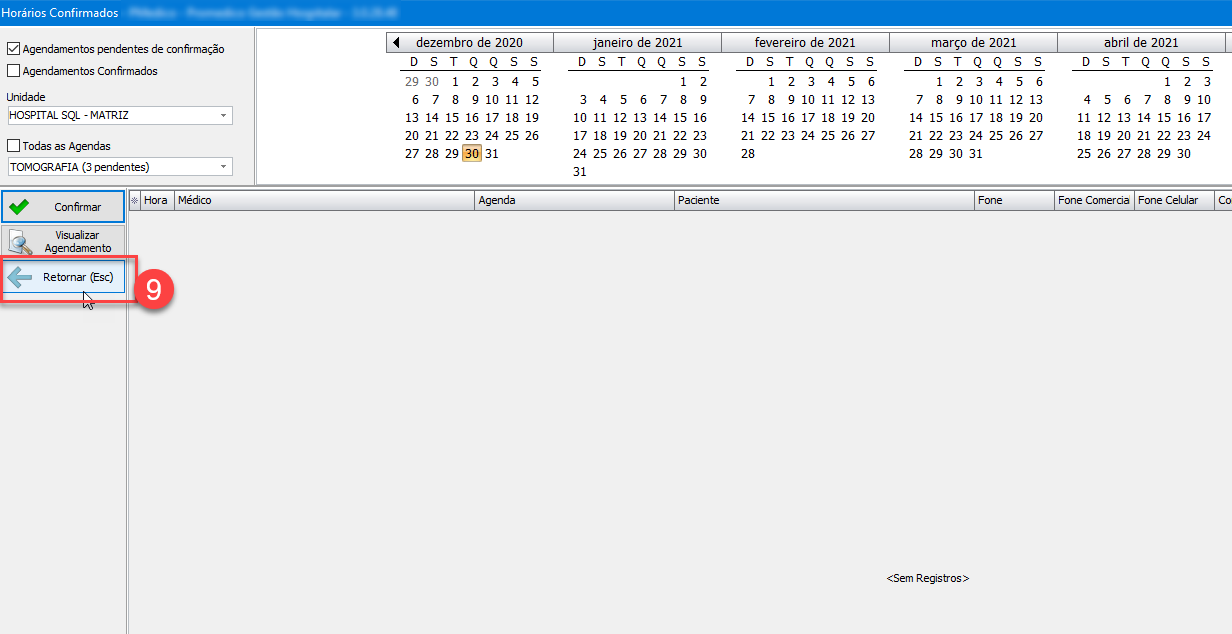Toggle Agendamentos pendentes de confirmação checkbox
Screen dimensions: 1232x634
(x=14, y=49)
